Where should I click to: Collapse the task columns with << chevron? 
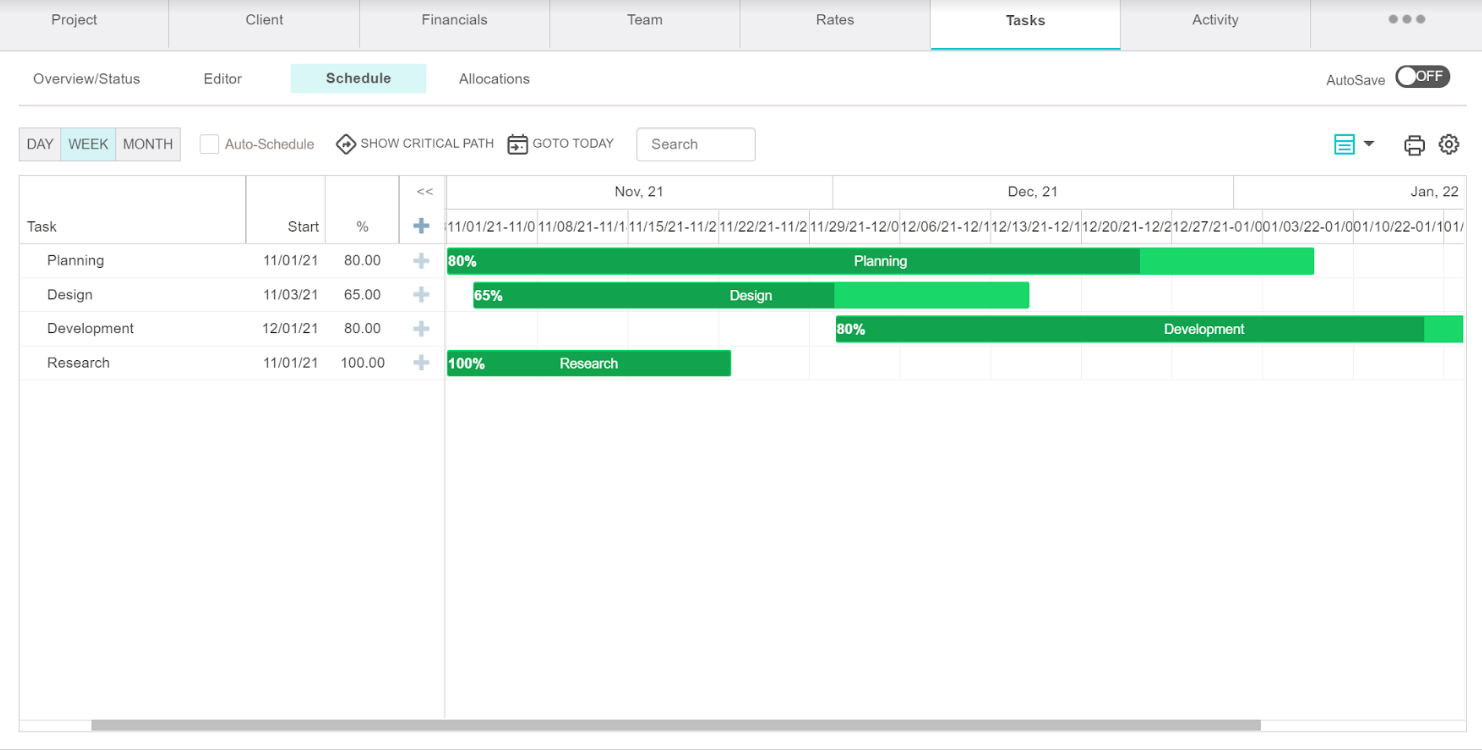click(424, 192)
